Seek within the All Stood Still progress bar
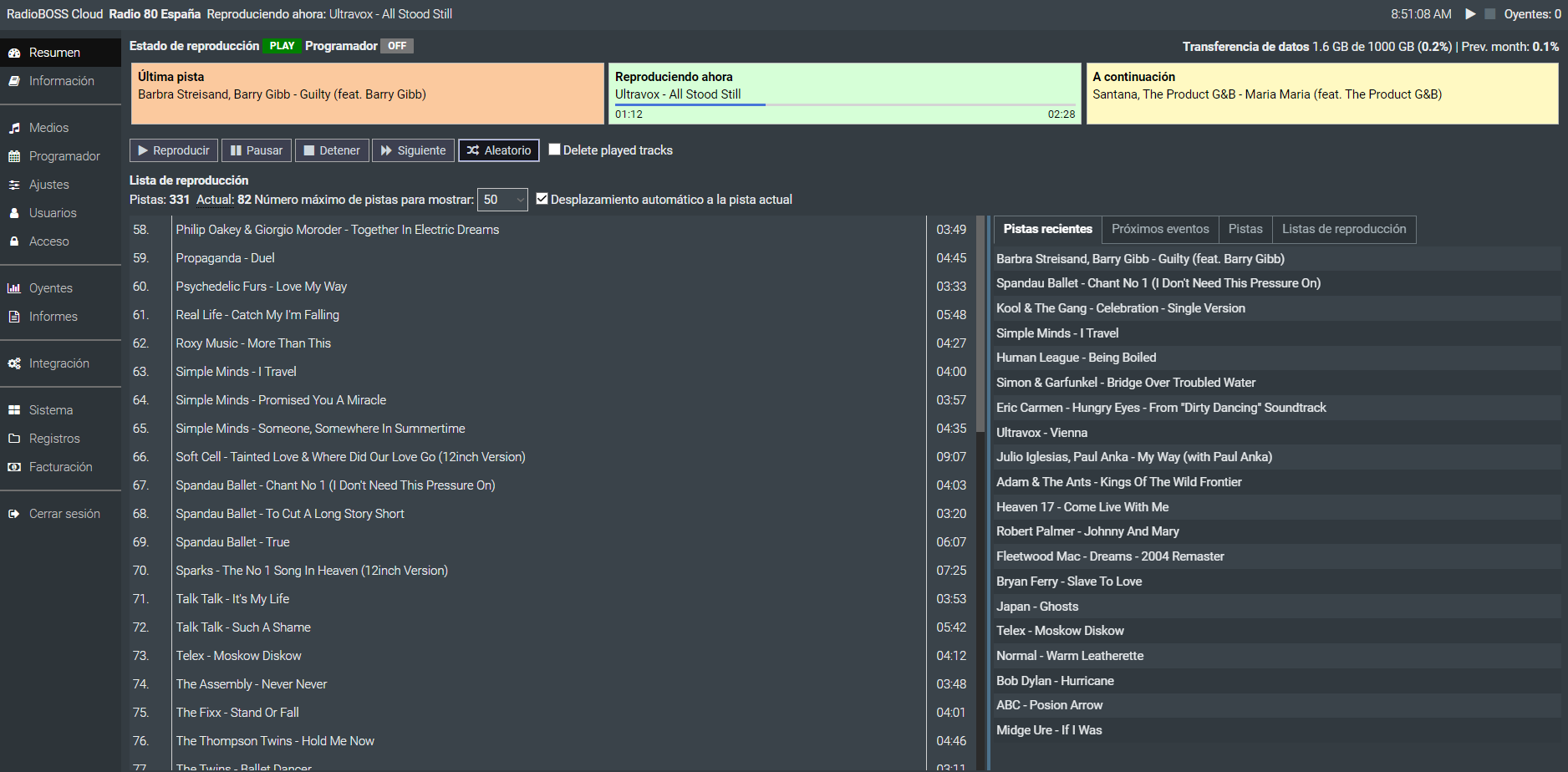 [x=845, y=104]
